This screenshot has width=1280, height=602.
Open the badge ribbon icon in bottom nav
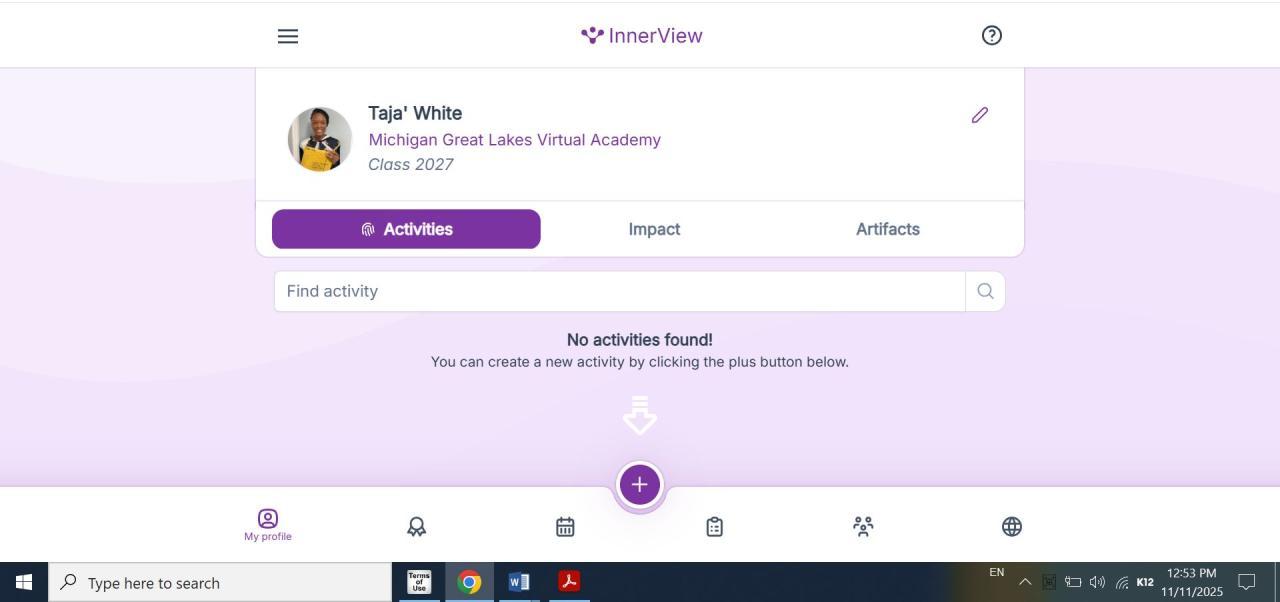(x=417, y=527)
